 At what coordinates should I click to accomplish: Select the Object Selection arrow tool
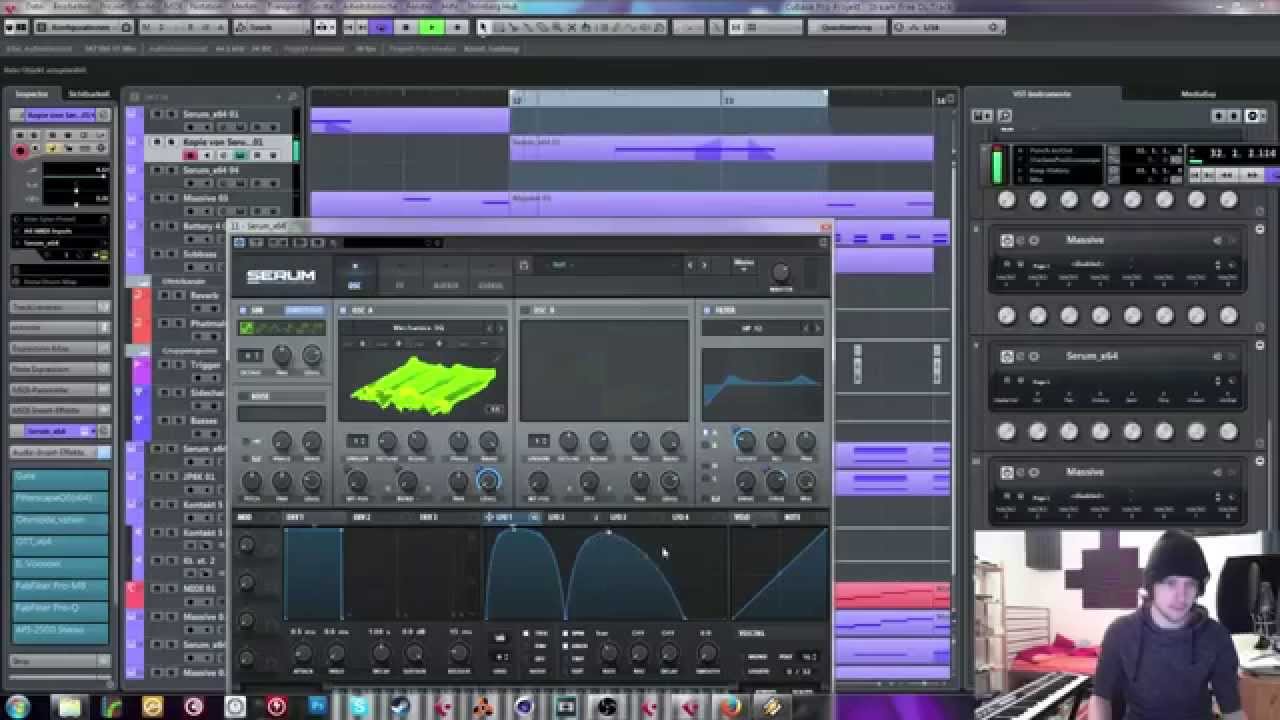point(484,28)
